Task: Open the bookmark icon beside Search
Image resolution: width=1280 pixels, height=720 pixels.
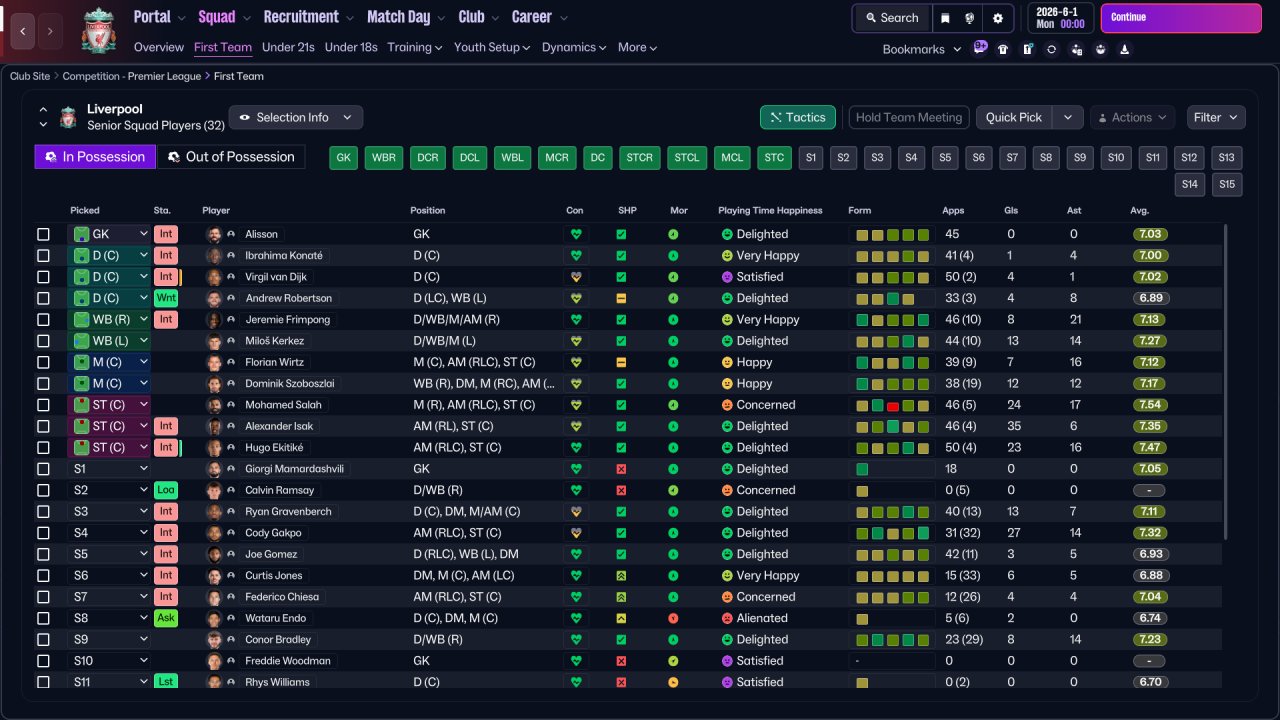Action: [x=945, y=18]
